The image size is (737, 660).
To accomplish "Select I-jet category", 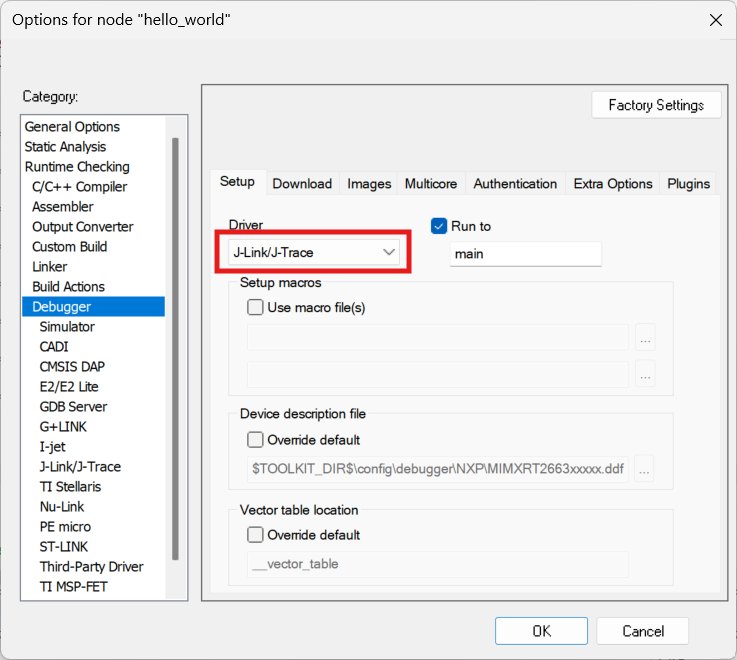I will tap(53, 447).
